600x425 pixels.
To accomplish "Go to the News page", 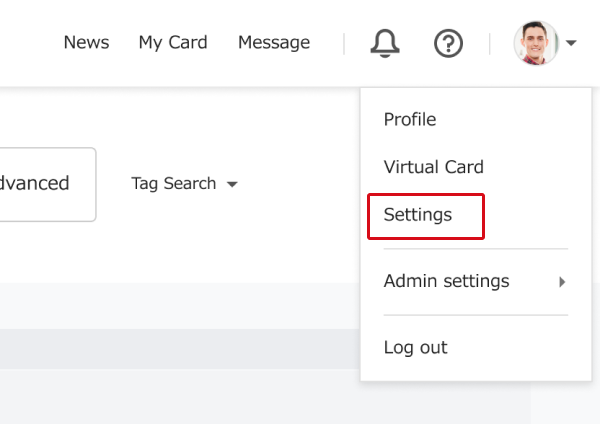I will pos(86,42).
